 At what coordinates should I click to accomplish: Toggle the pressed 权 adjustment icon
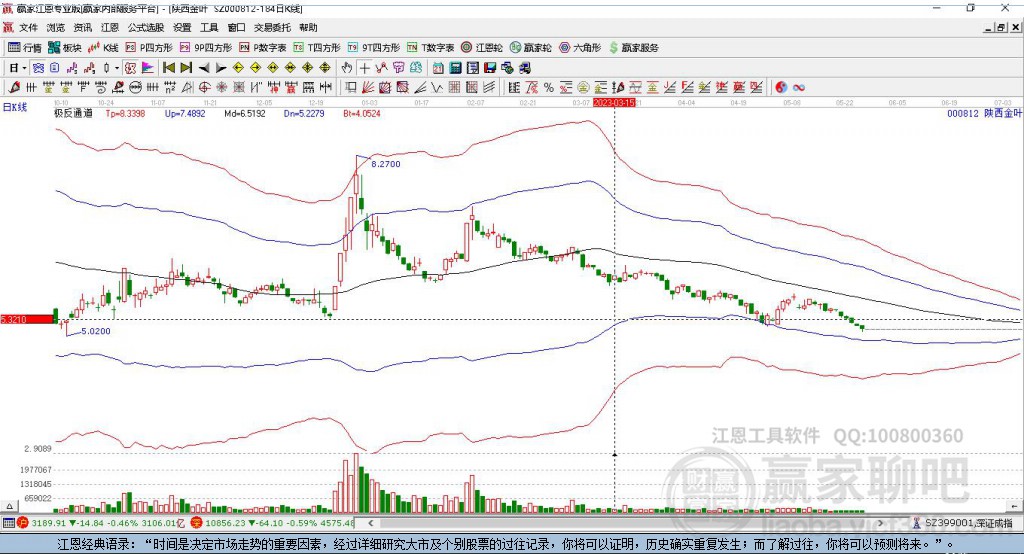coord(131,68)
